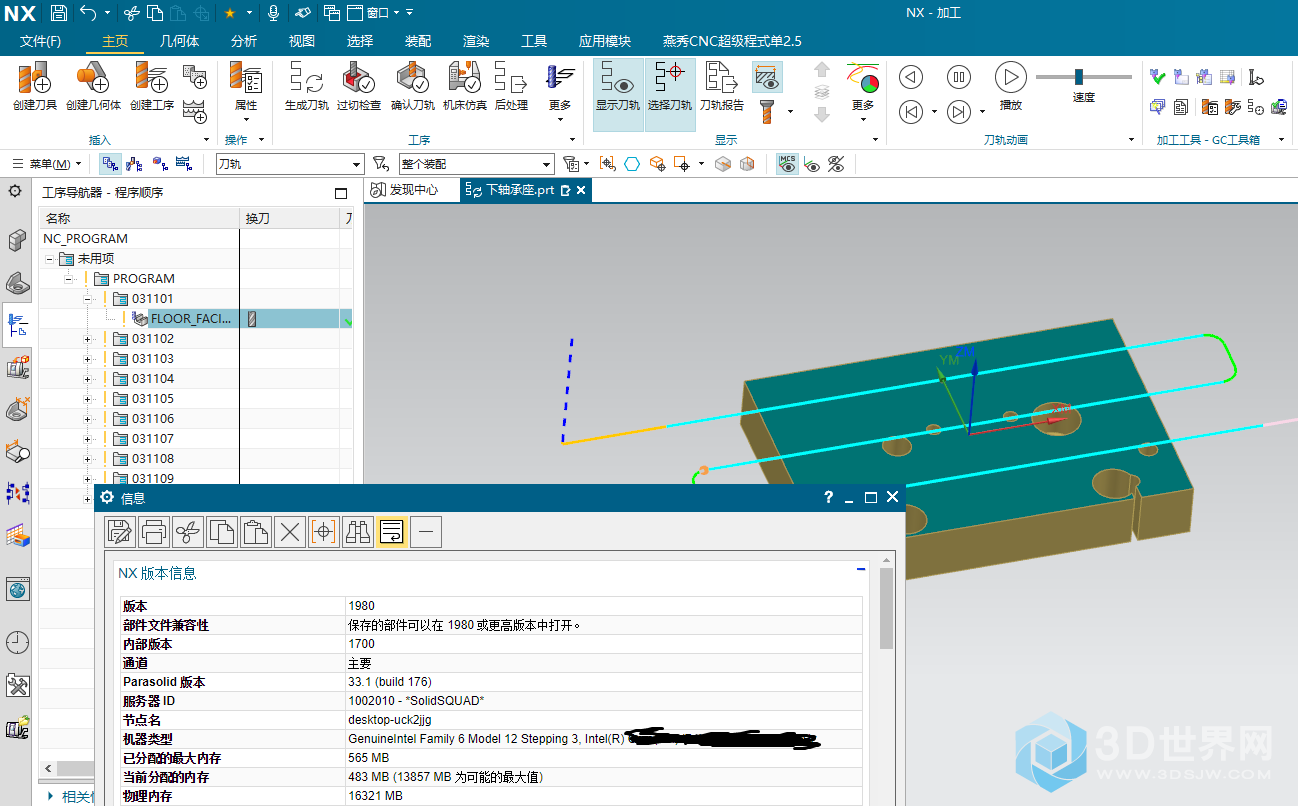Click the 速度 animation speed slider handle
The width and height of the screenshot is (1298, 806).
tap(1079, 77)
